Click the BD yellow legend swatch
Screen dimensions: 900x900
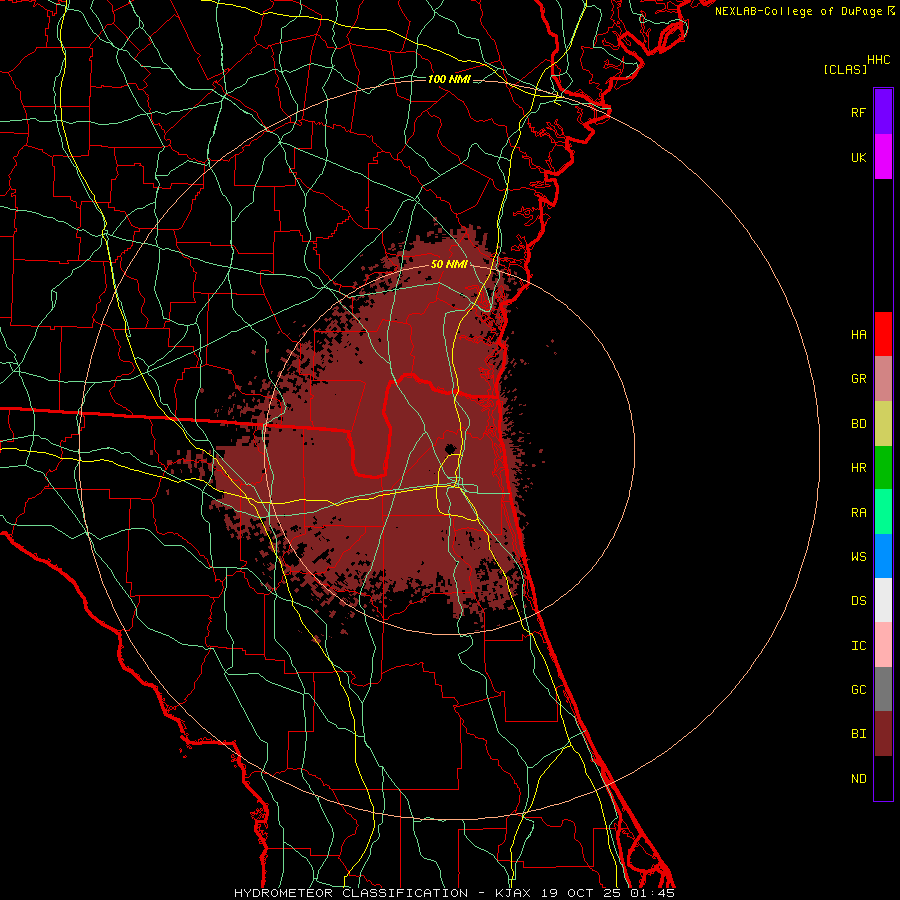point(883,423)
